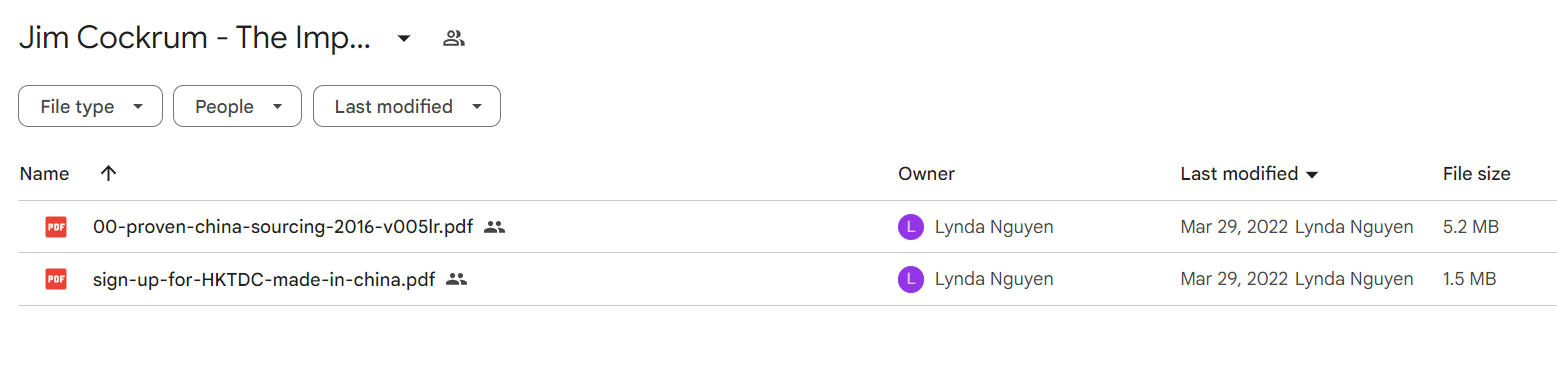Open 00-proven-china-sourcing-2016-v005lr.pdf file
This screenshot has width=1557, height=373.
283,227
